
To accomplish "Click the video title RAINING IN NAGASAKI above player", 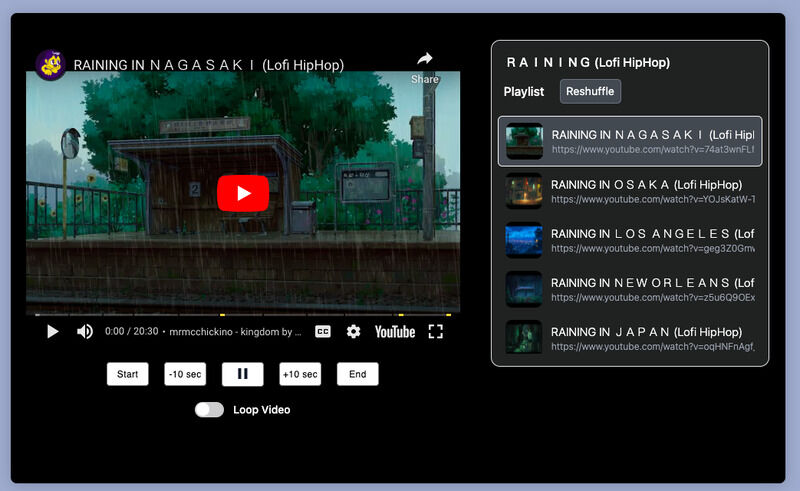I will pyautogui.click(x=209, y=65).
